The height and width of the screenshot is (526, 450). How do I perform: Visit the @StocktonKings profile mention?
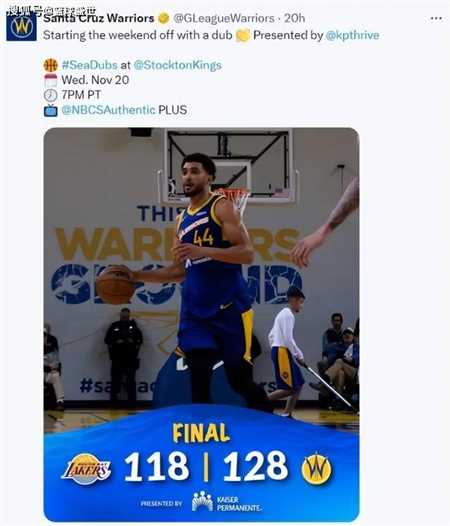(x=178, y=65)
